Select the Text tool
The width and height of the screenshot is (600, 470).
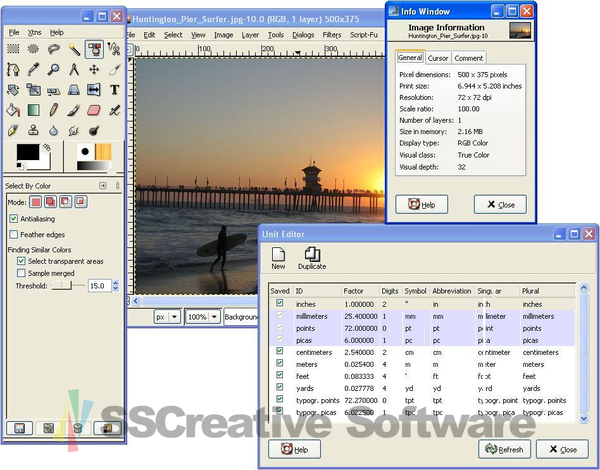pos(114,90)
